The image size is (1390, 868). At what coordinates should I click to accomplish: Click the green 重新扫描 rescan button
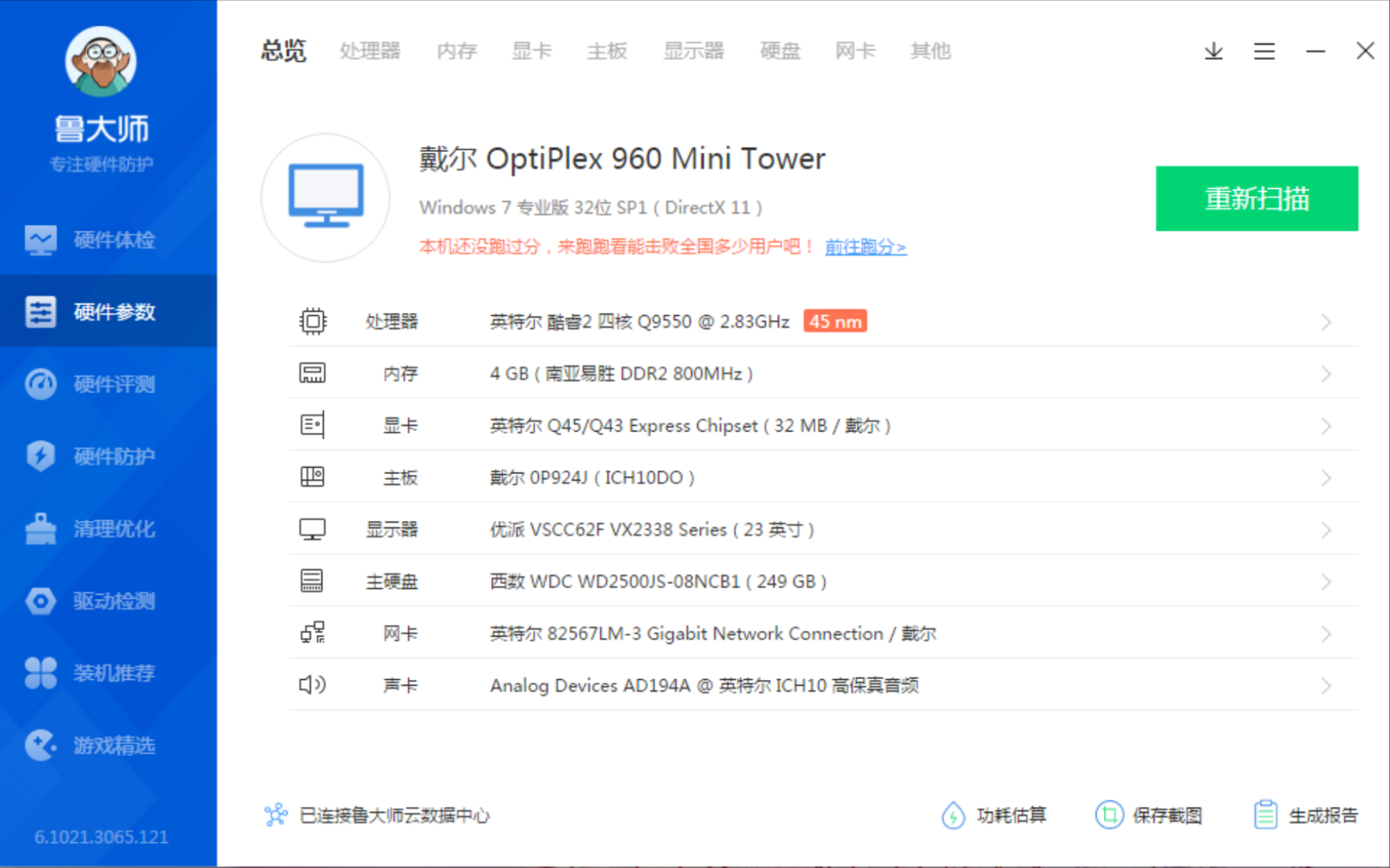pos(1257,199)
